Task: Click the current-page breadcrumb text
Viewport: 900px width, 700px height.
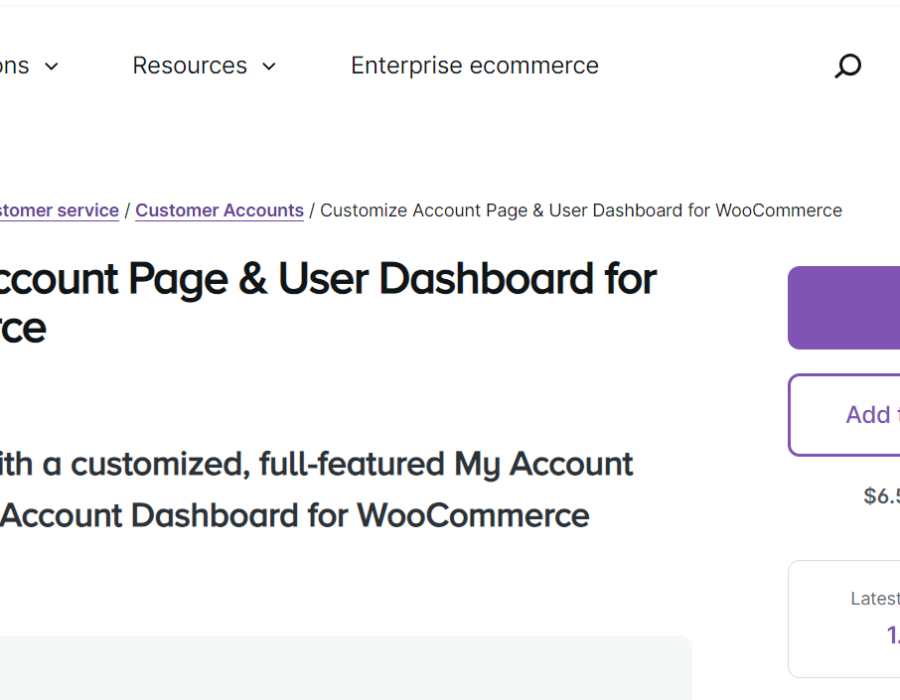Action: (580, 211)
